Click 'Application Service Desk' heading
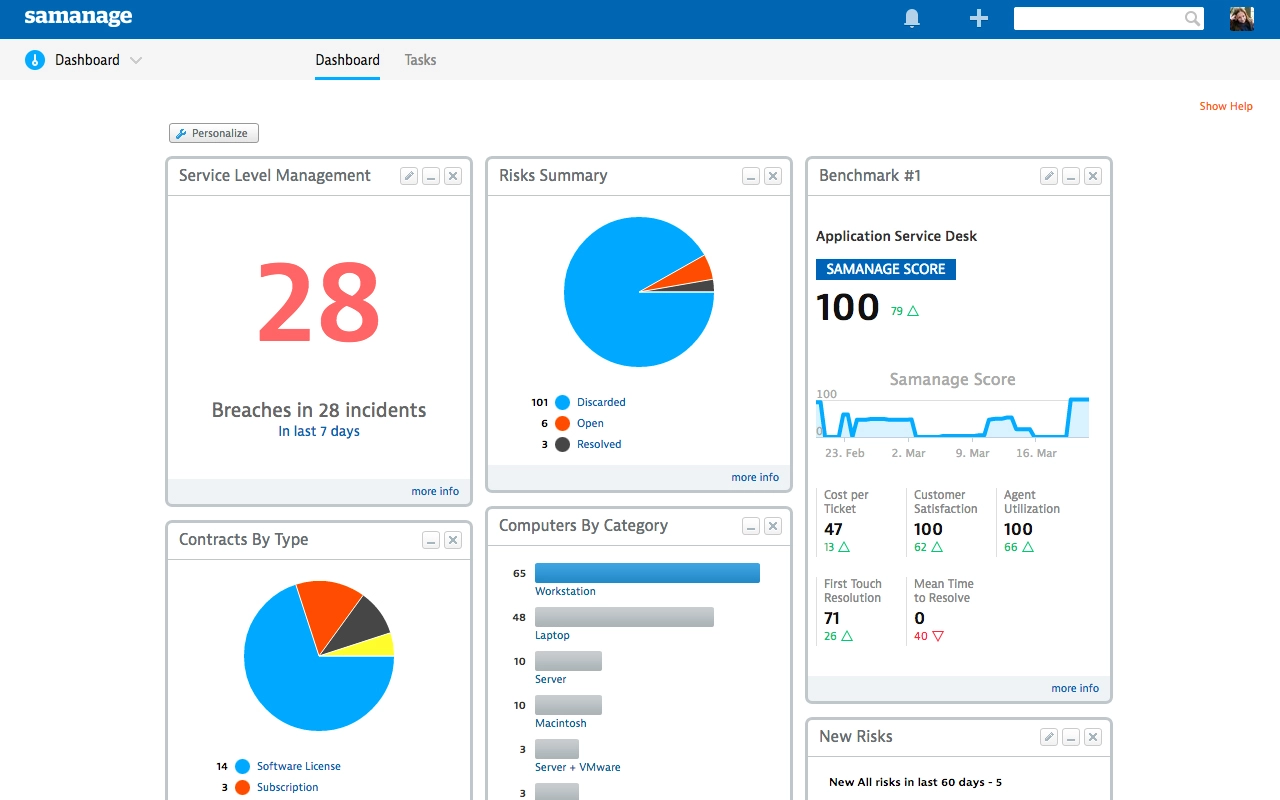 [x=896, y=236]
